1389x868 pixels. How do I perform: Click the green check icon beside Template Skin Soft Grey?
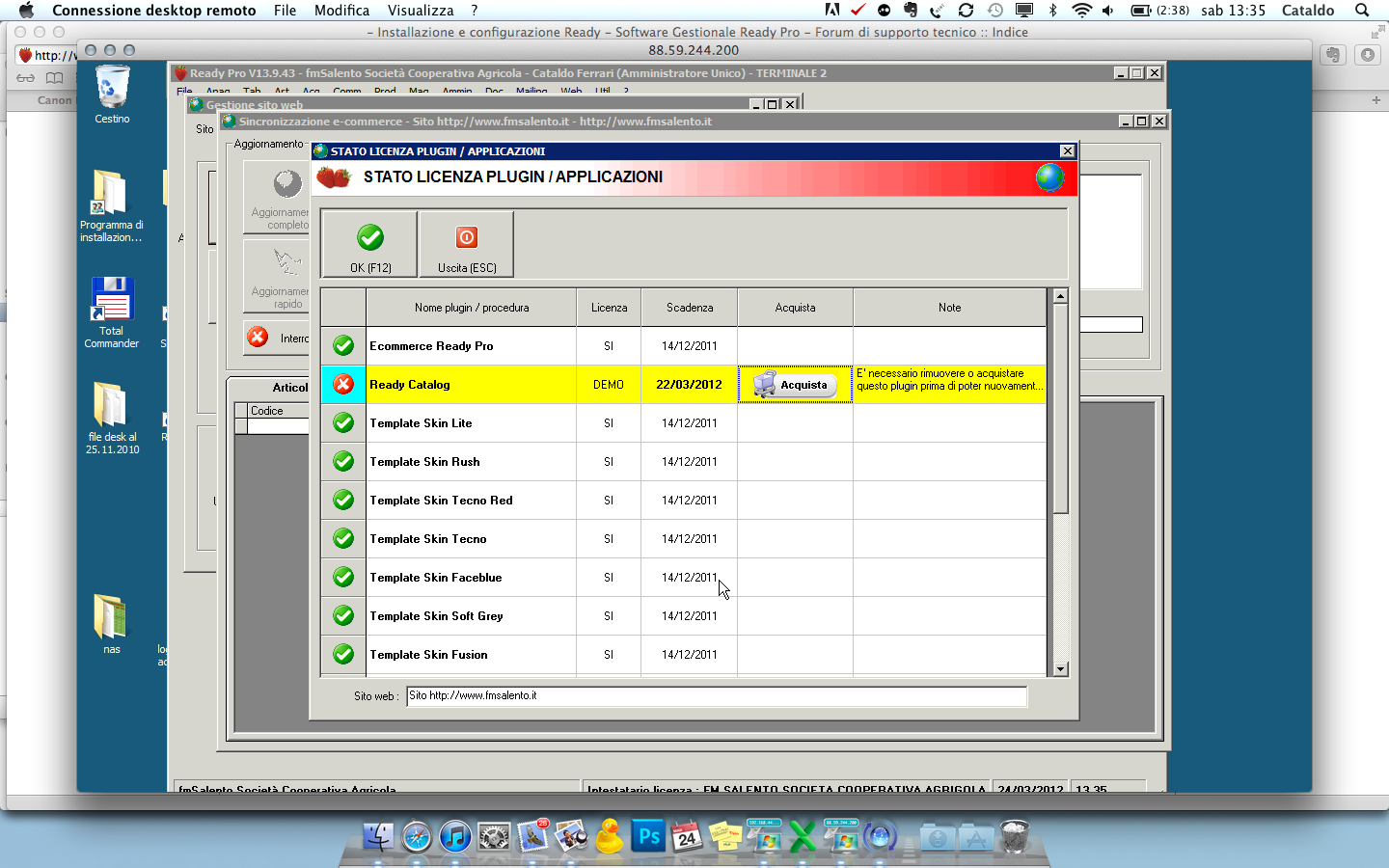(343, 615)
